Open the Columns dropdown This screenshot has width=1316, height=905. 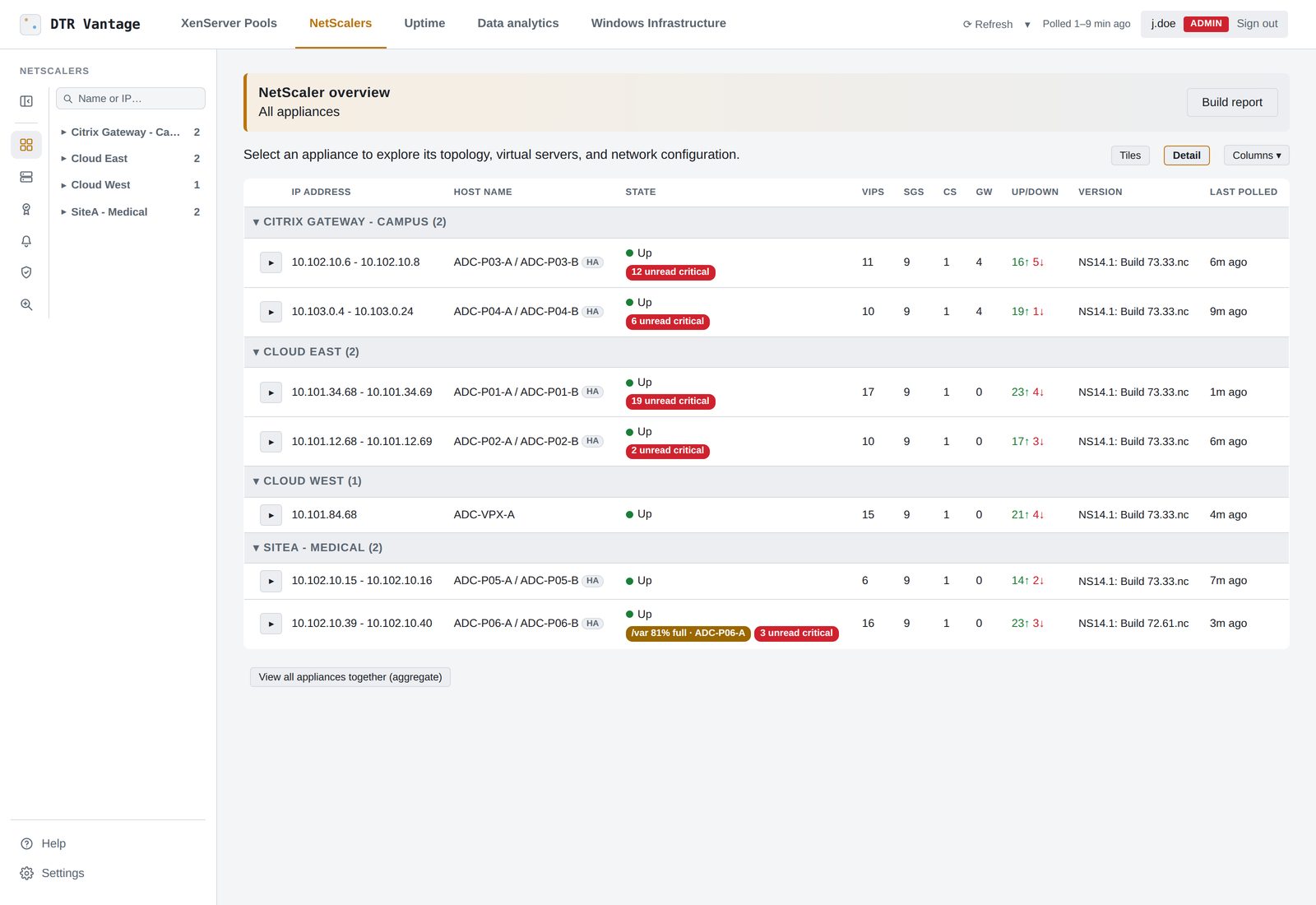pos(1256,155)
